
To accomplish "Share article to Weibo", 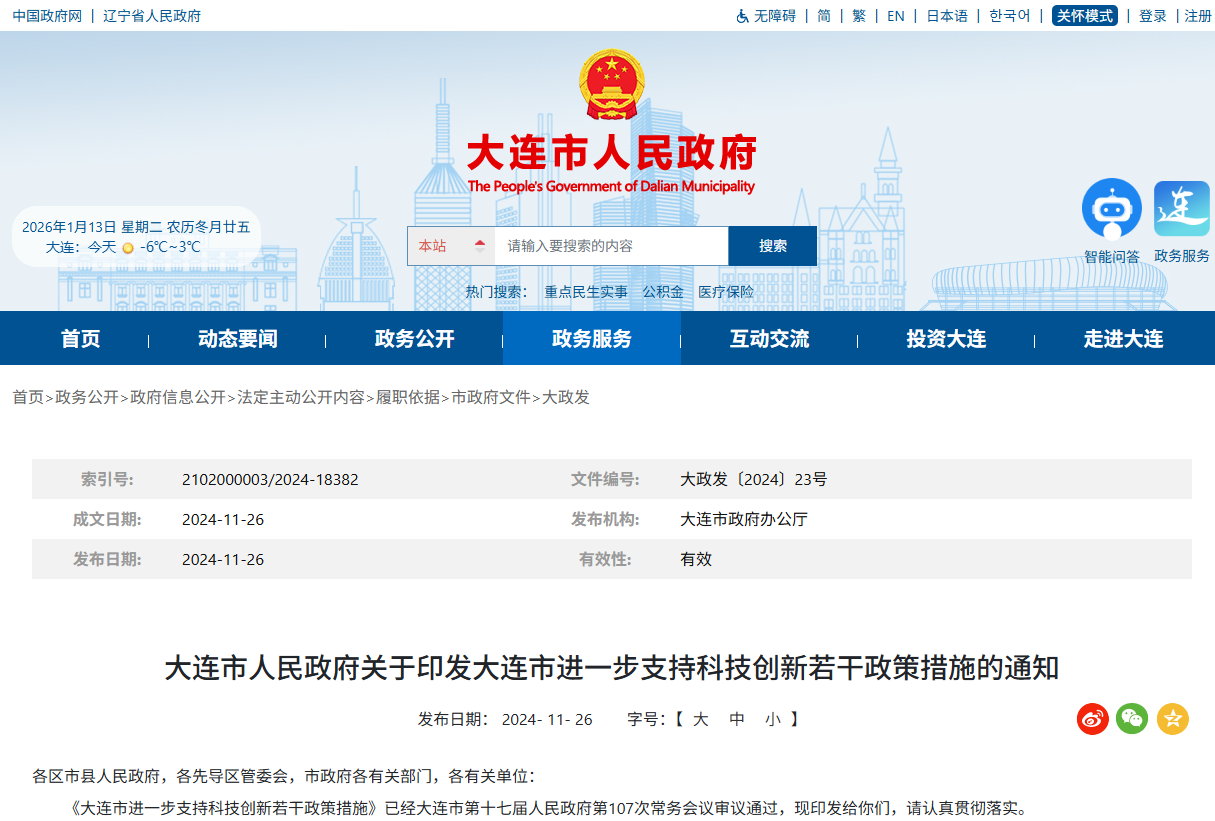I will click(1091, 718).
